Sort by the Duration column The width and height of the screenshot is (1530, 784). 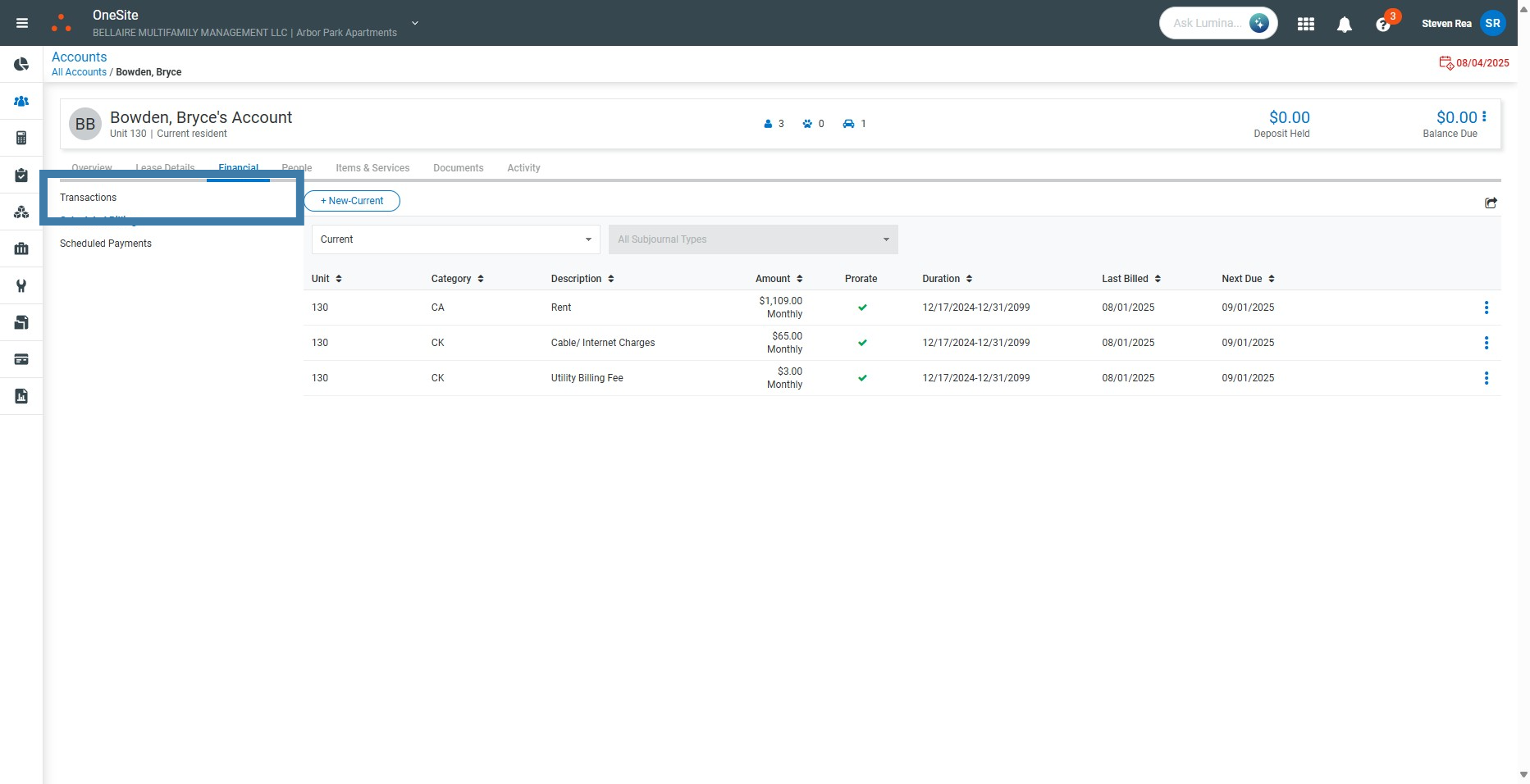point(948,279)
